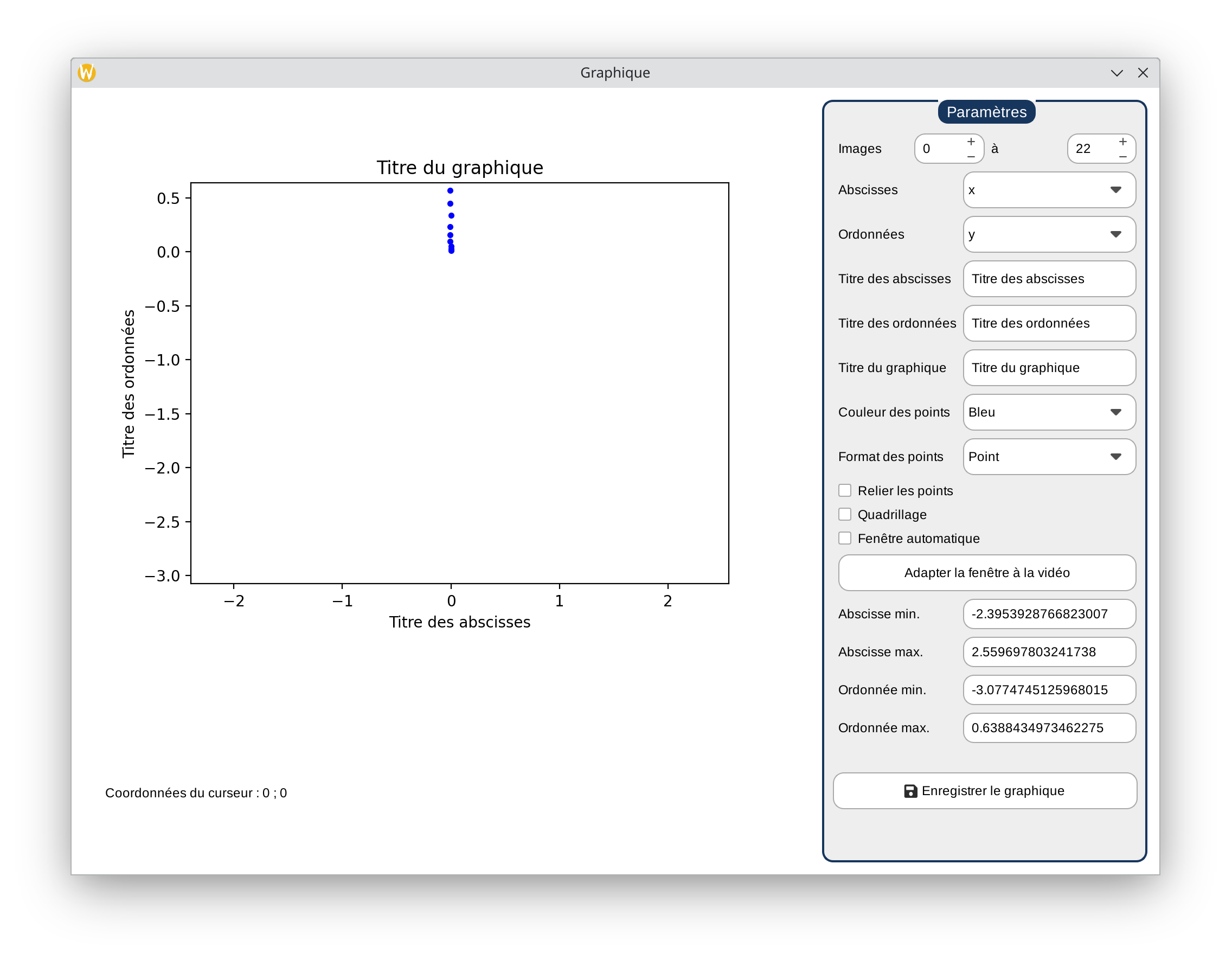Click the plus on first Images spinbox

[x=971, y=142]
